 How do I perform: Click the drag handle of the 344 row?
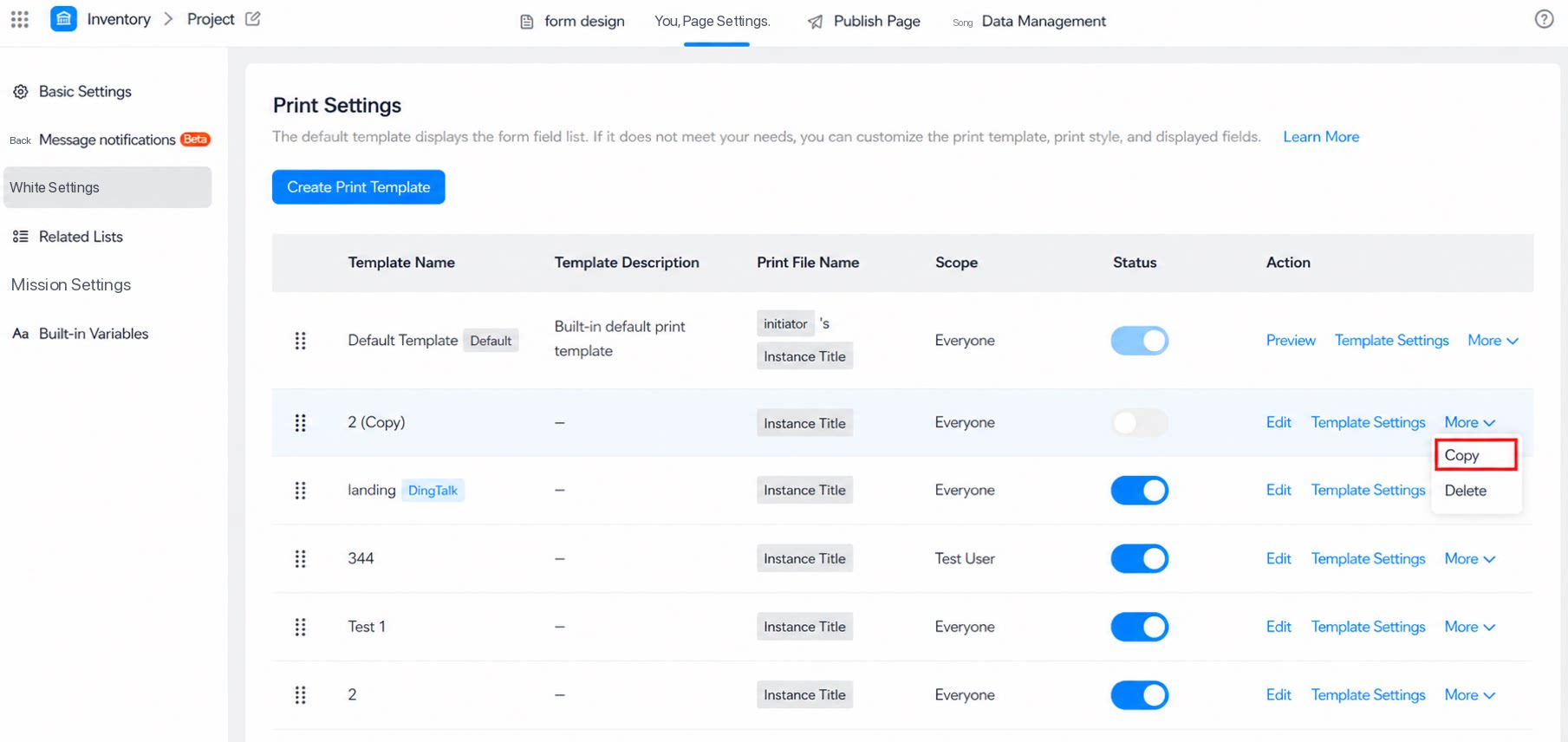click(x=301, y=559)
